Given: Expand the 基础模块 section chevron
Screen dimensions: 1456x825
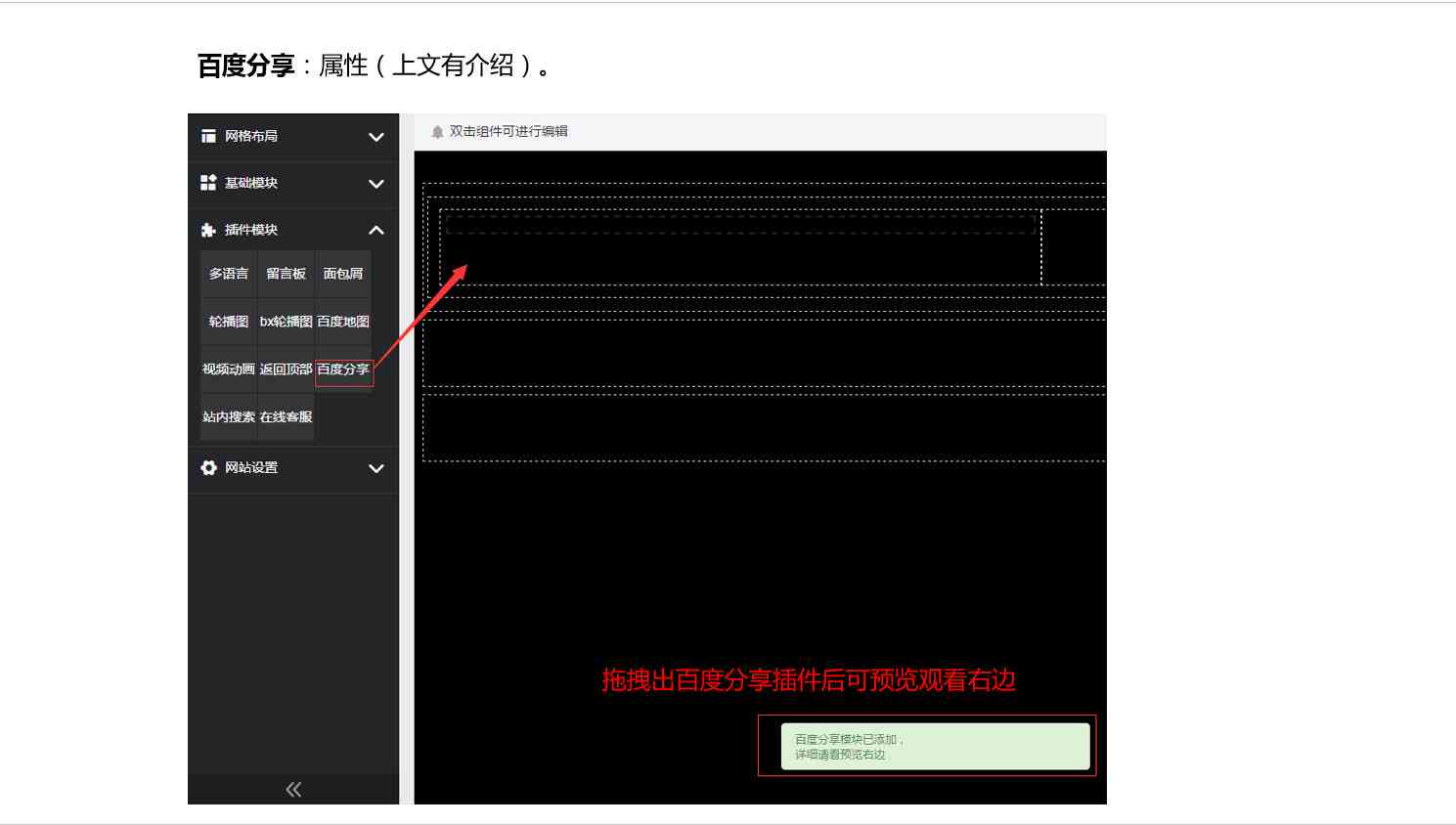Looking at the screenshot, I should 376,184.
